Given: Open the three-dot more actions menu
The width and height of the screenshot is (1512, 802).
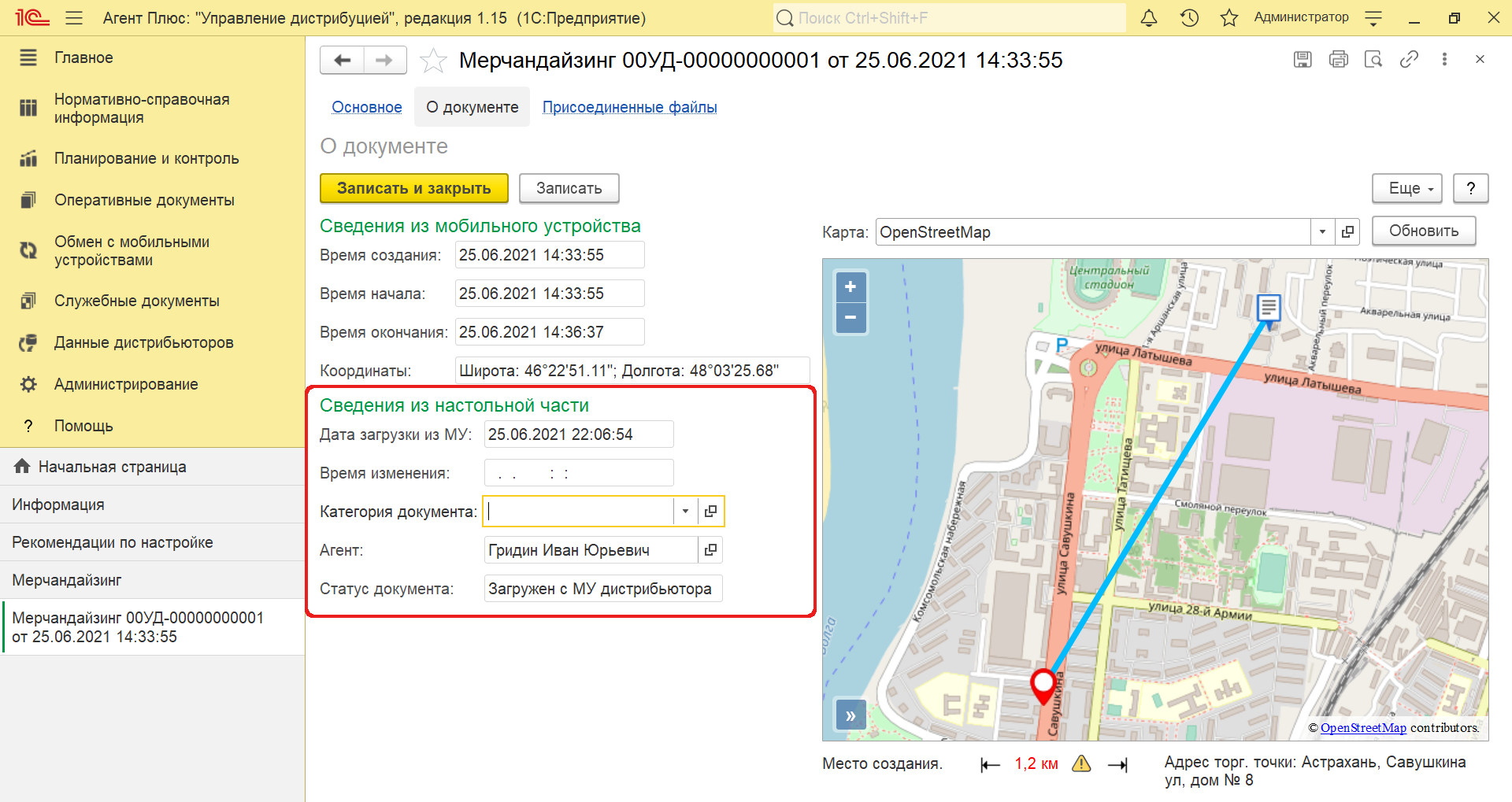Looking at the screenshot, I should tap(1444, 59).
